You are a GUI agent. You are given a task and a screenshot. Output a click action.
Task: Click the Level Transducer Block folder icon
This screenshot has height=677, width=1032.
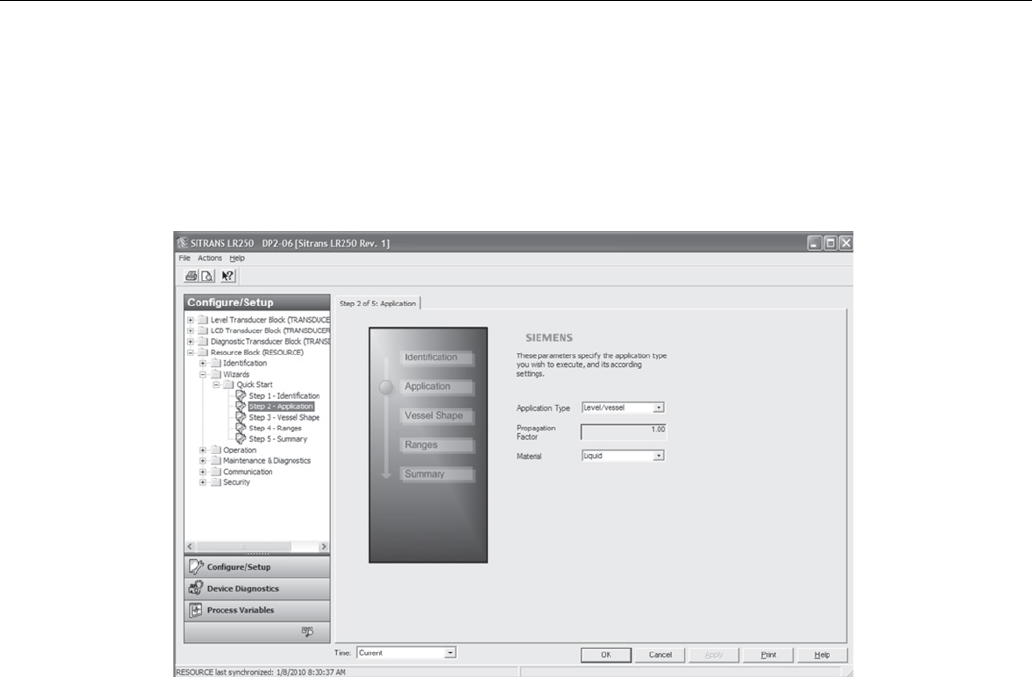203,320
